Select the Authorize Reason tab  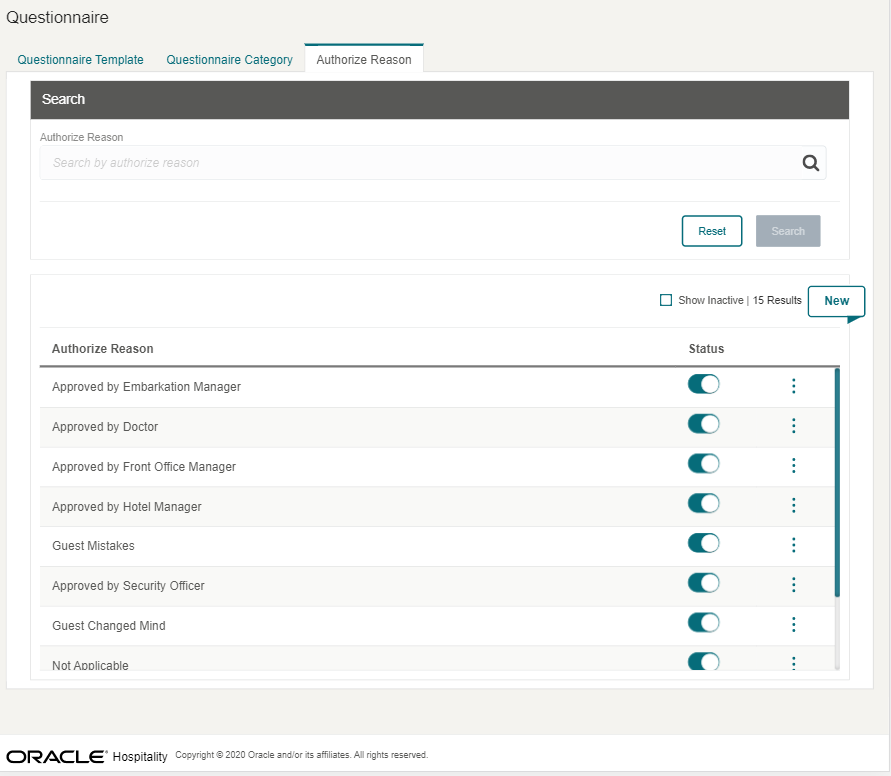click(x=364, y=60)
